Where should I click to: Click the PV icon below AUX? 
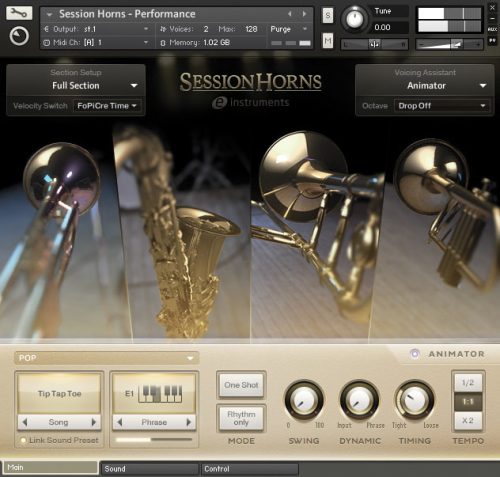pyautogui.click(x=492, y=40)
